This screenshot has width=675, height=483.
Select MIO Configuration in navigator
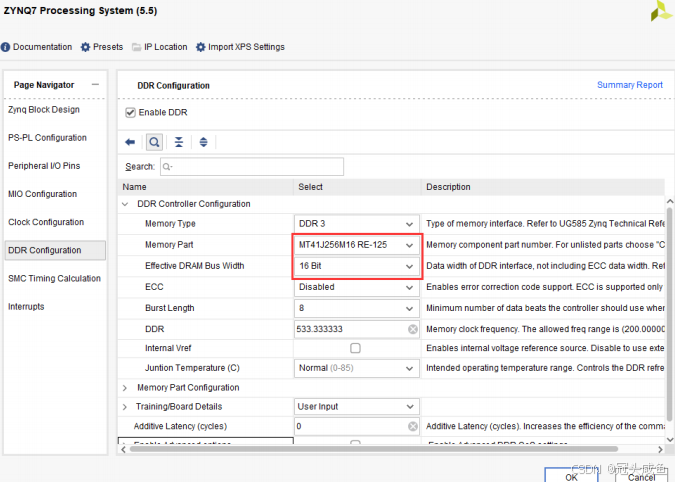[42, 194]
